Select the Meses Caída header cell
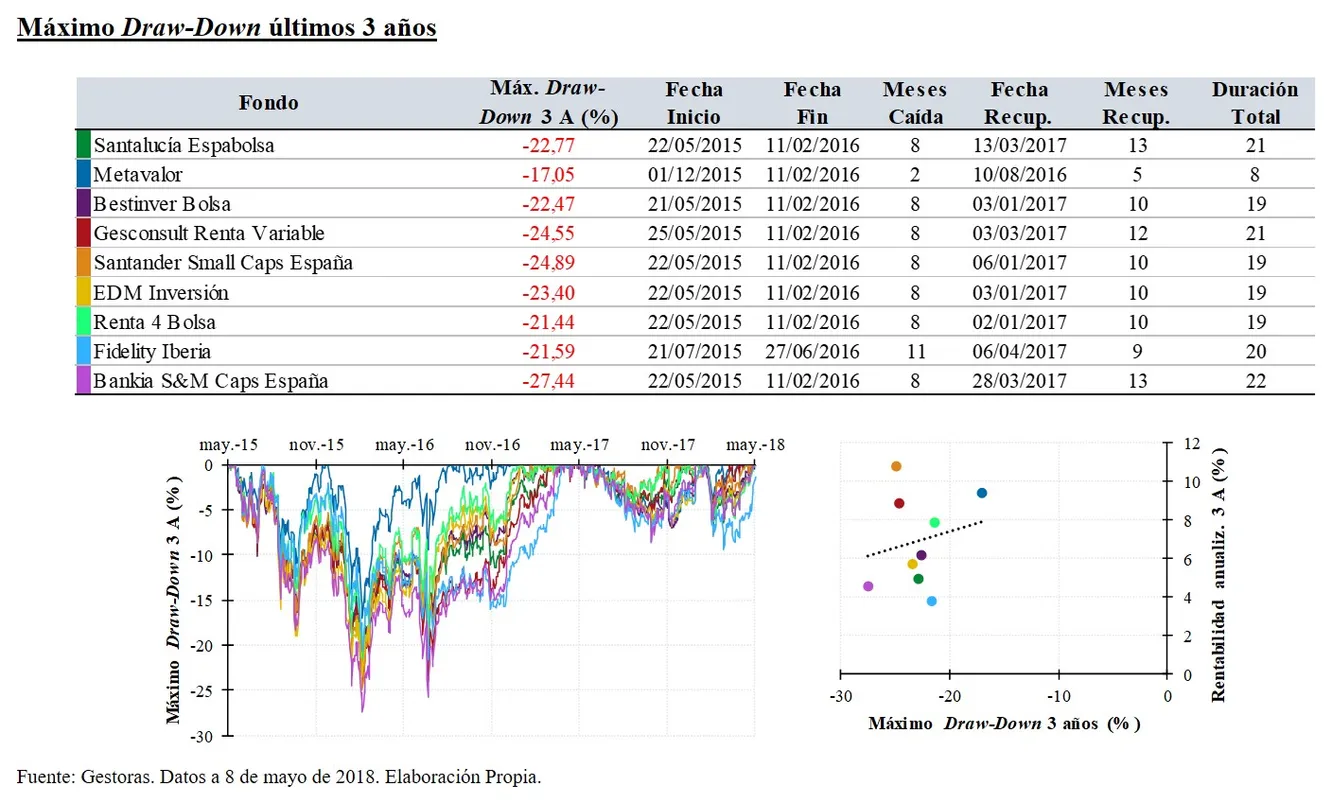 (x=914, y=103)
